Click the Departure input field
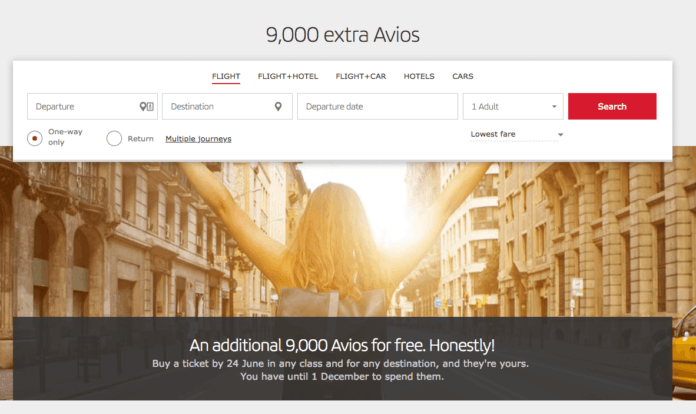 tap(92, 106)
